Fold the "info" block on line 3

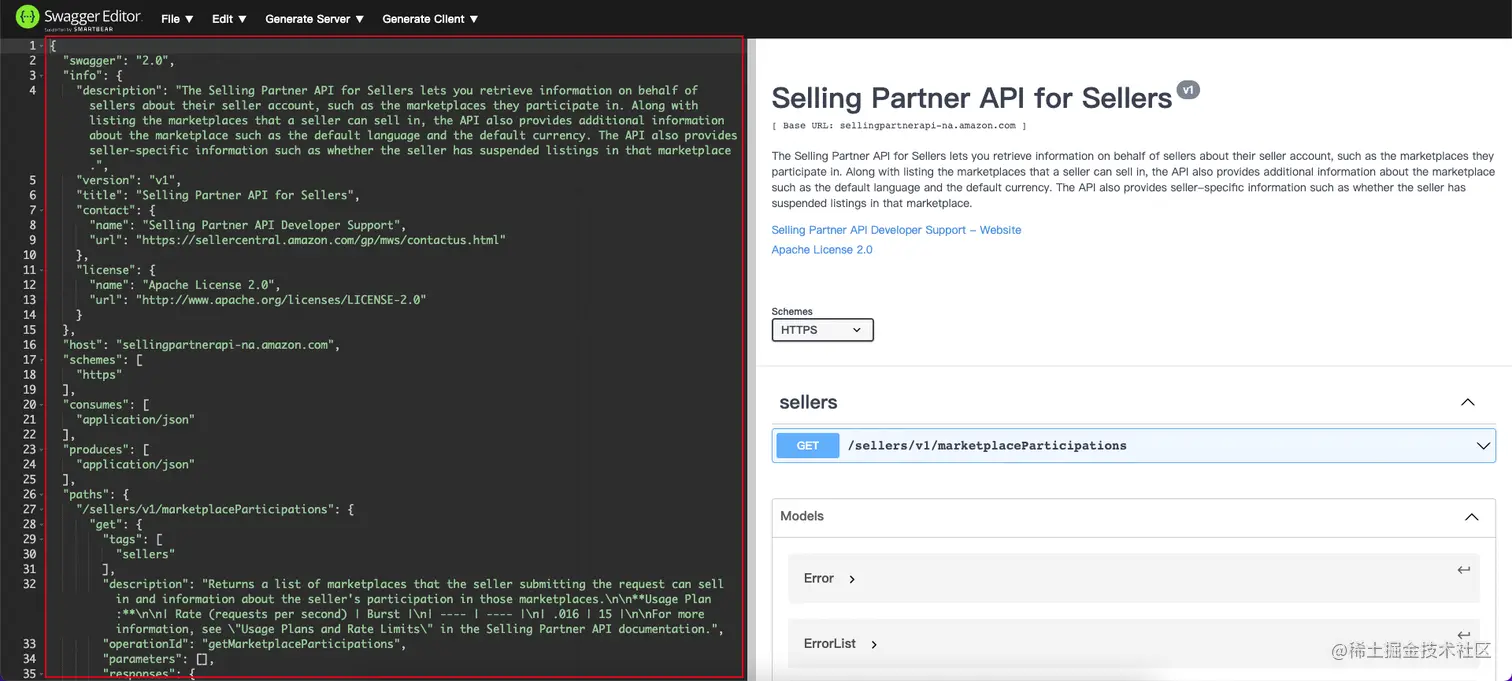pos(42,76)
